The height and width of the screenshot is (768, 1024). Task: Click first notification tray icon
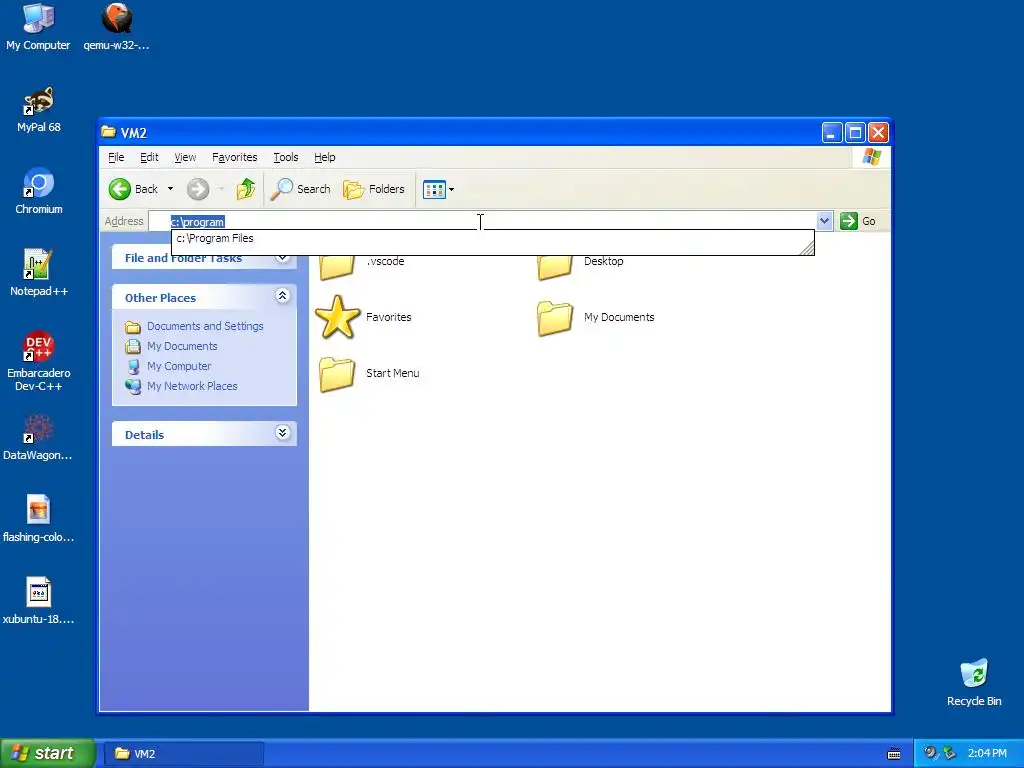tap(931, 753)
